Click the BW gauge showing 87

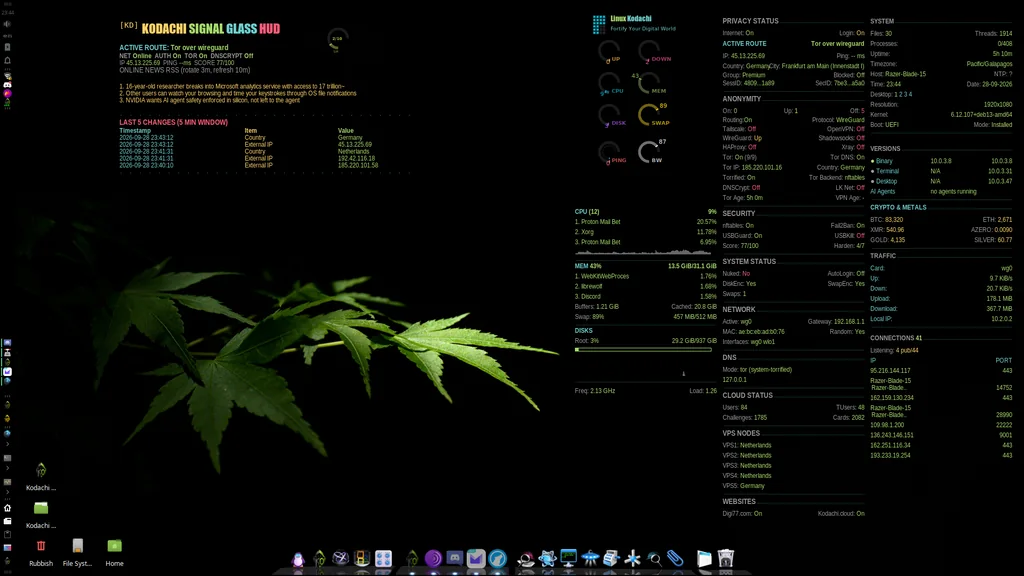click(x=650, y=152)
